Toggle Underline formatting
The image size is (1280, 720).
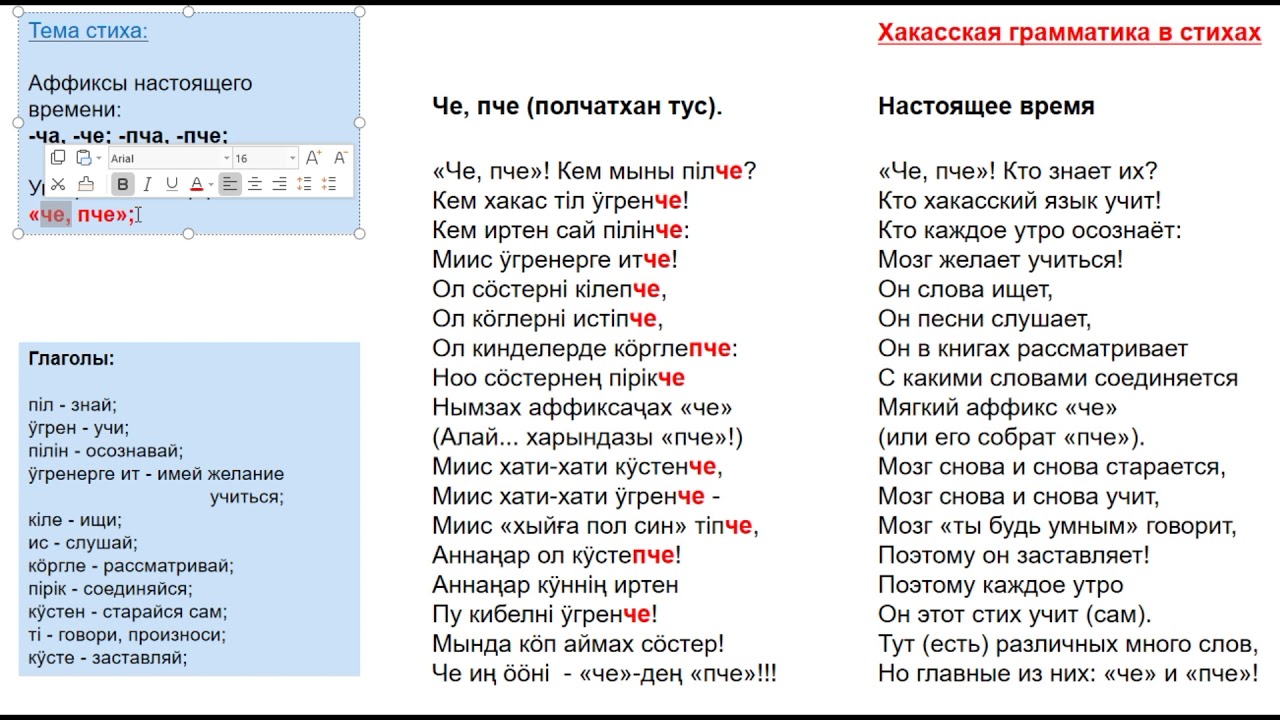point(172,184)
